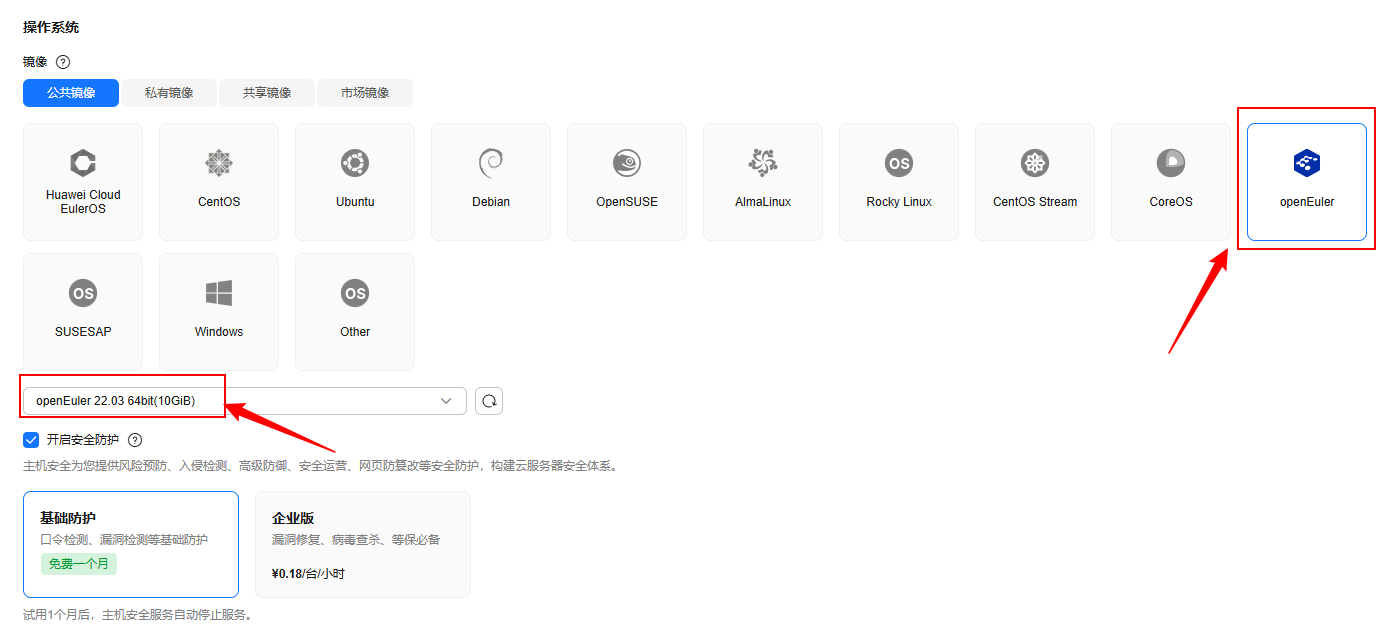Select the CentOS Stream icon
This screenshot has height=636, width=1392.
coord(1035,163)
